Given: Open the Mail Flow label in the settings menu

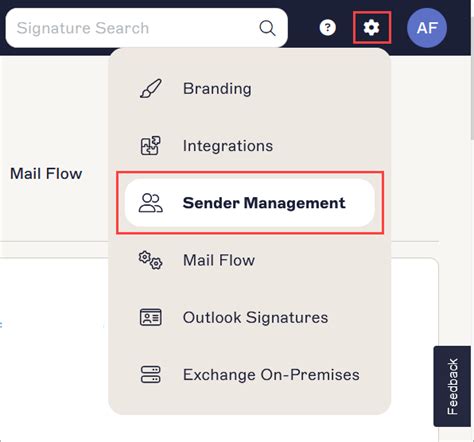Looking at the screenshot, I should [219, 260].
